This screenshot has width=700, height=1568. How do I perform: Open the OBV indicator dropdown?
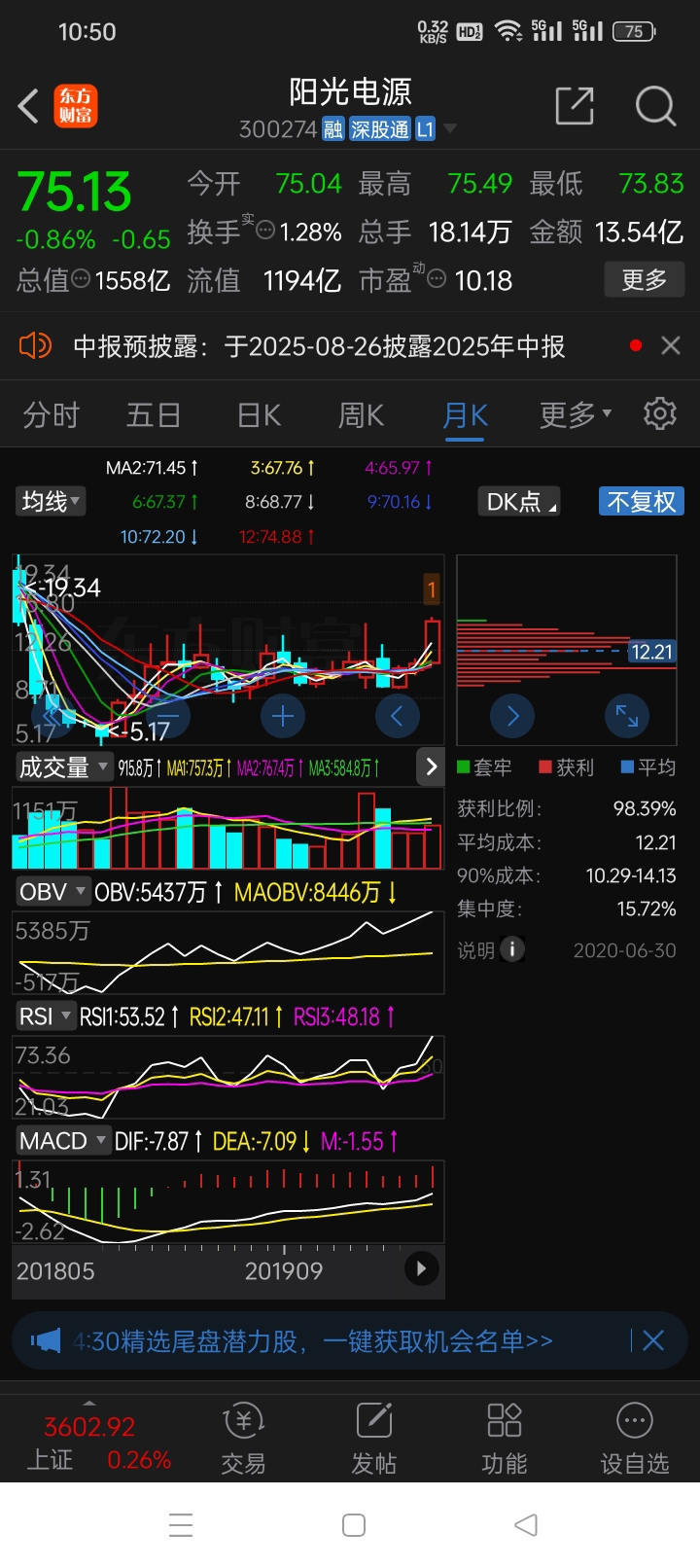[52, 892]
